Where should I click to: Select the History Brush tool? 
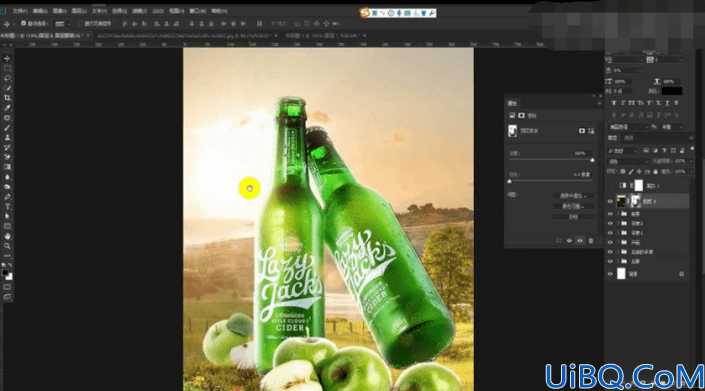coord(7,147)
